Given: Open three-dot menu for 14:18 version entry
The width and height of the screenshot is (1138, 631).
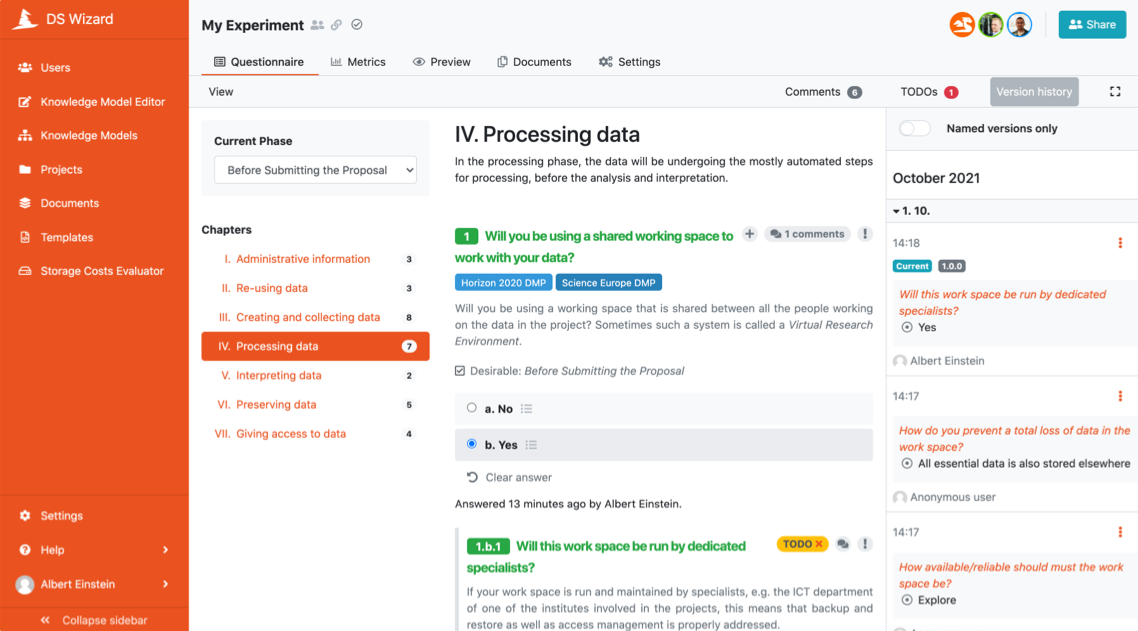Looking at the screenshot, I should click(x=1120, y=243).
